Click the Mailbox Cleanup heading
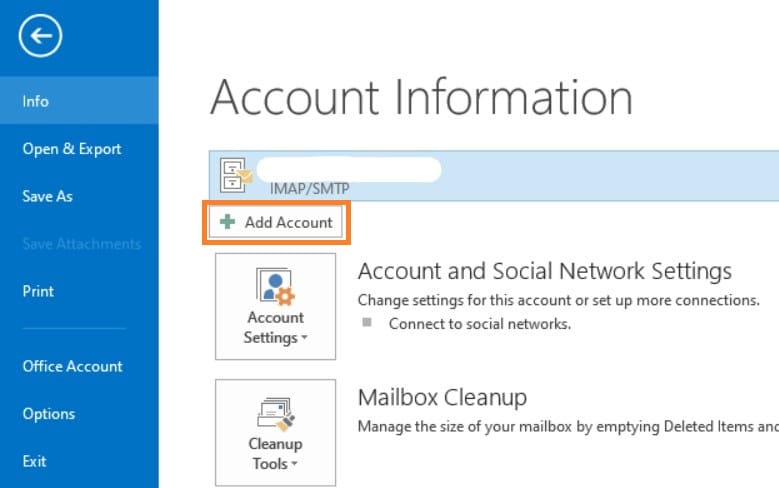Screen dimensions: 779x488 tap(442, 398)
